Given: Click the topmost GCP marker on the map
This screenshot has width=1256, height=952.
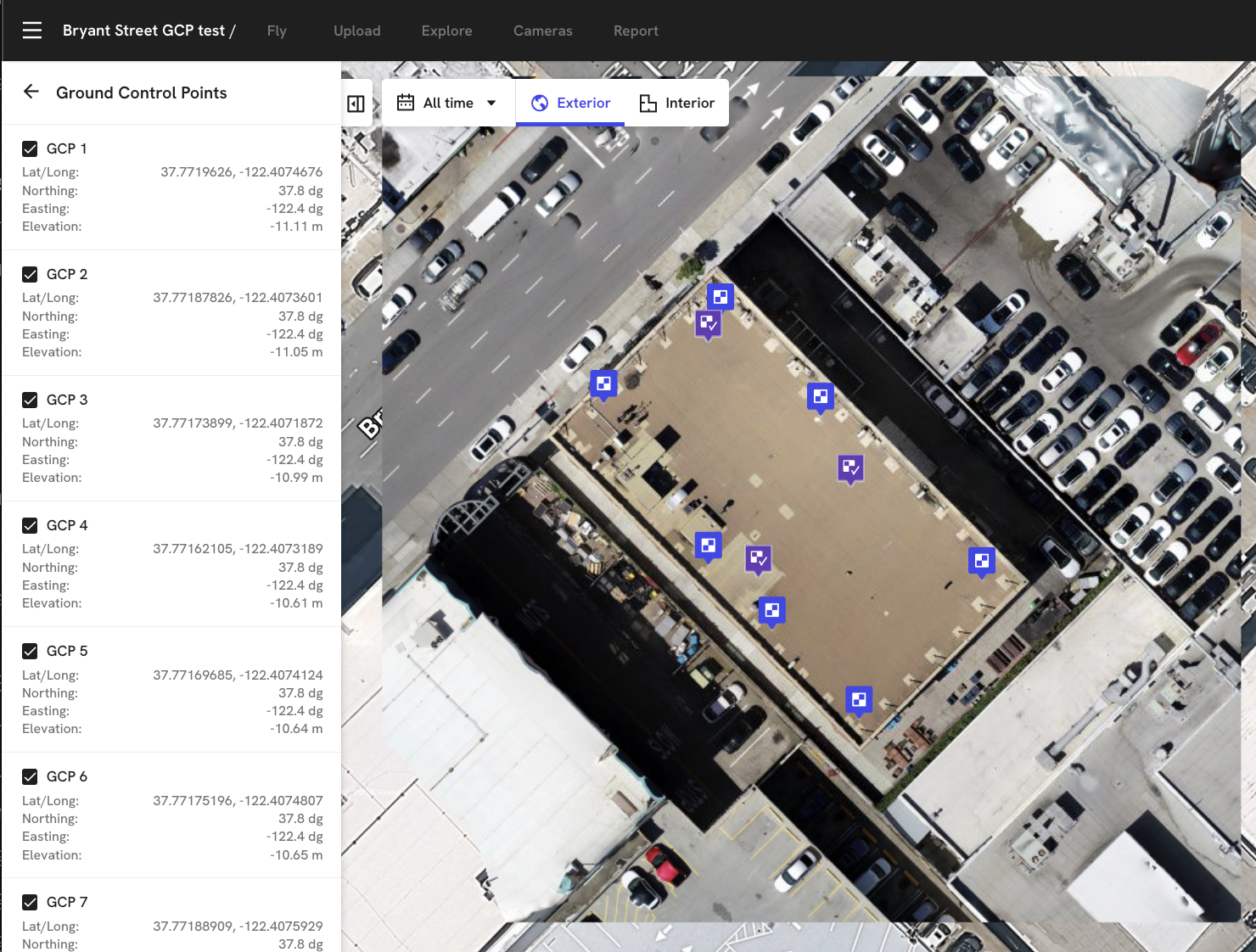Looking at the screenshot, I should pos(721,296).
